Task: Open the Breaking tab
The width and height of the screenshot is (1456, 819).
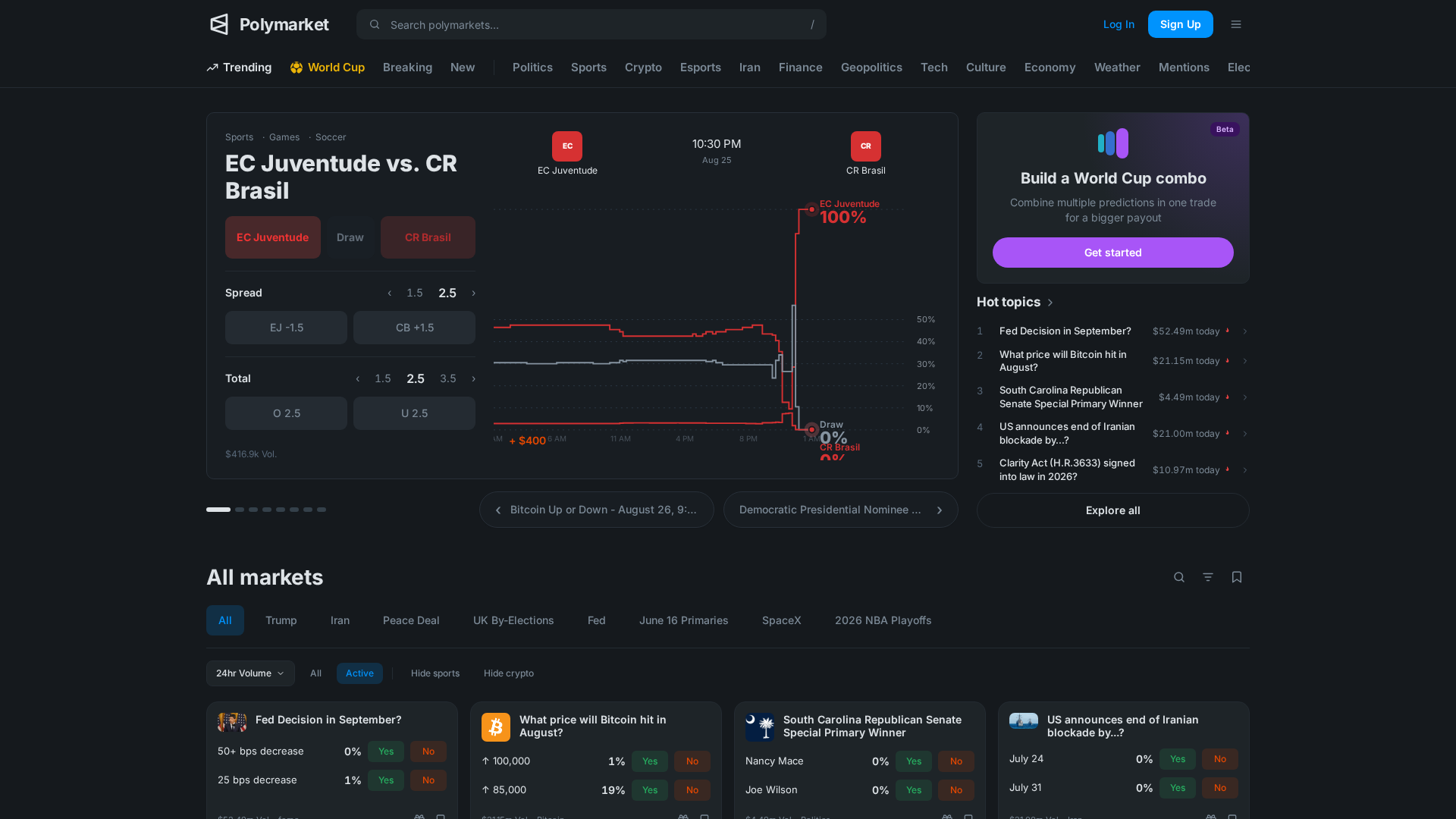Action: click(x=407, y=67)
